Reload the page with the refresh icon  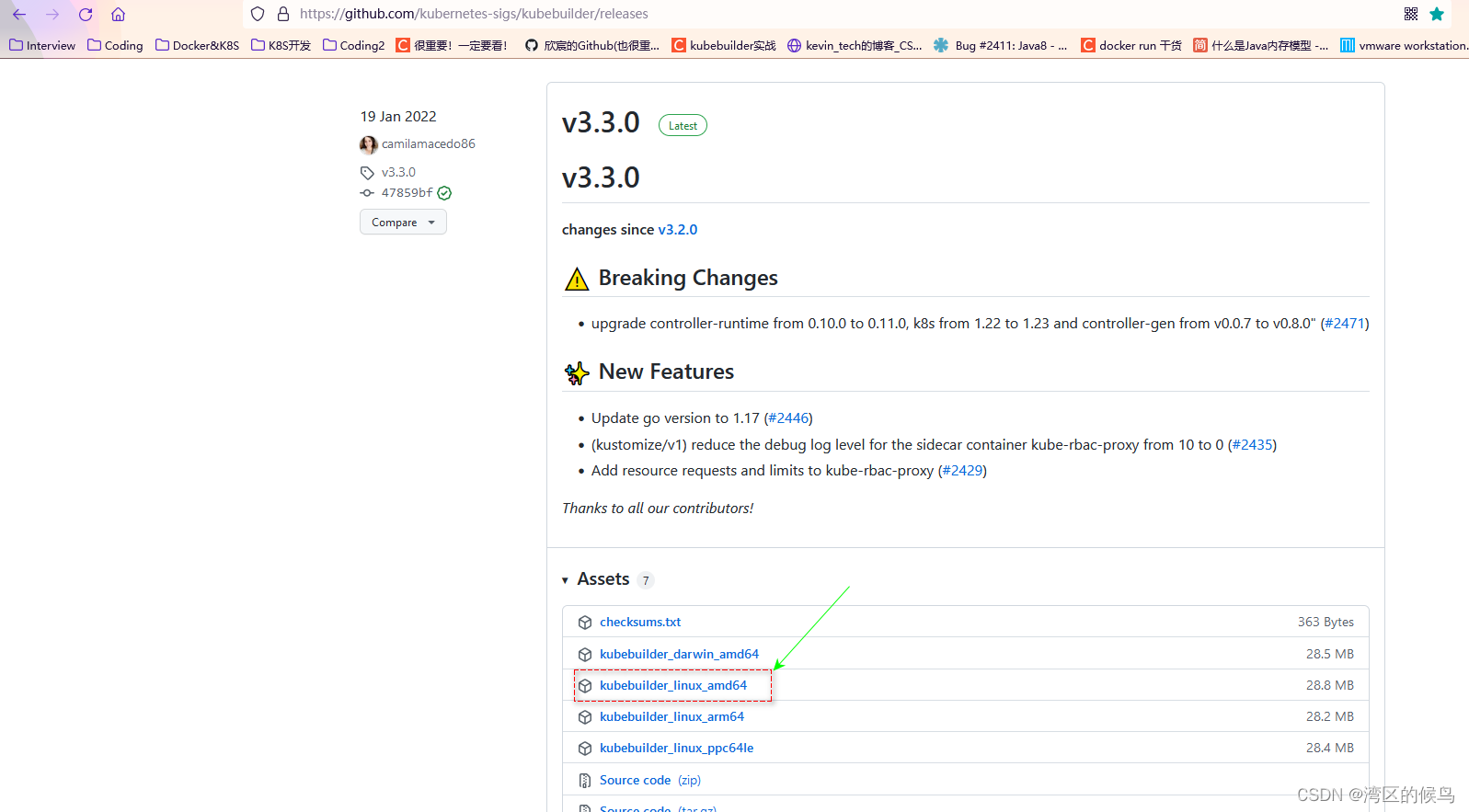coord(86,14)
